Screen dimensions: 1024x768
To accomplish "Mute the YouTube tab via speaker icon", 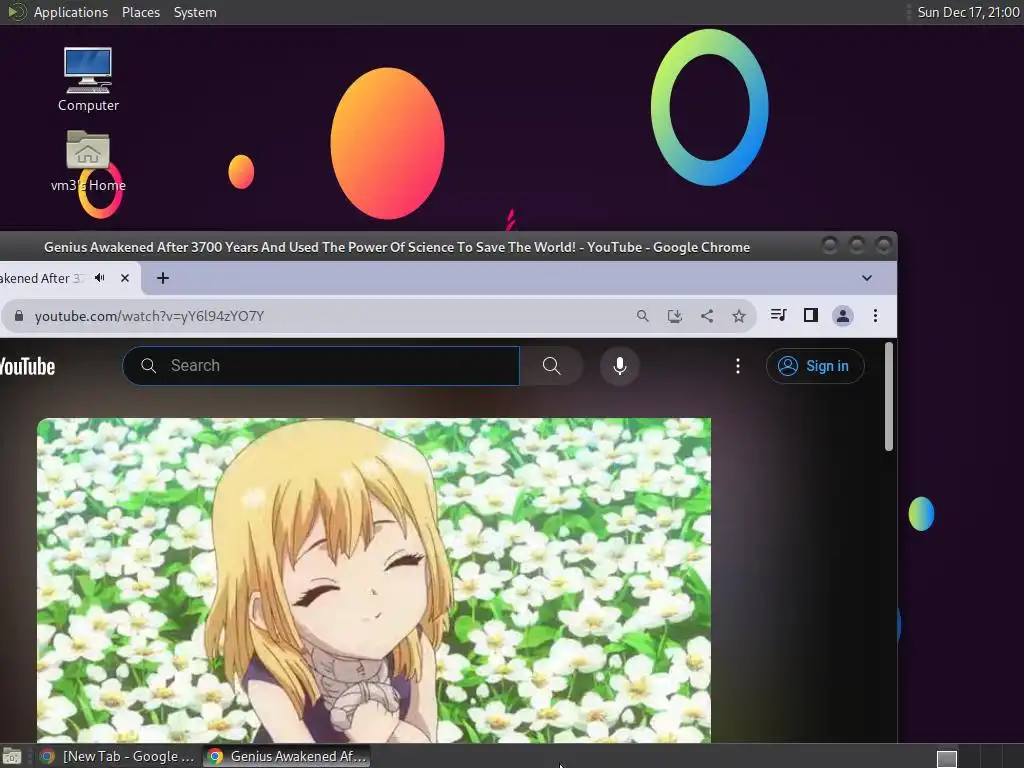I will tap(100, 278).
